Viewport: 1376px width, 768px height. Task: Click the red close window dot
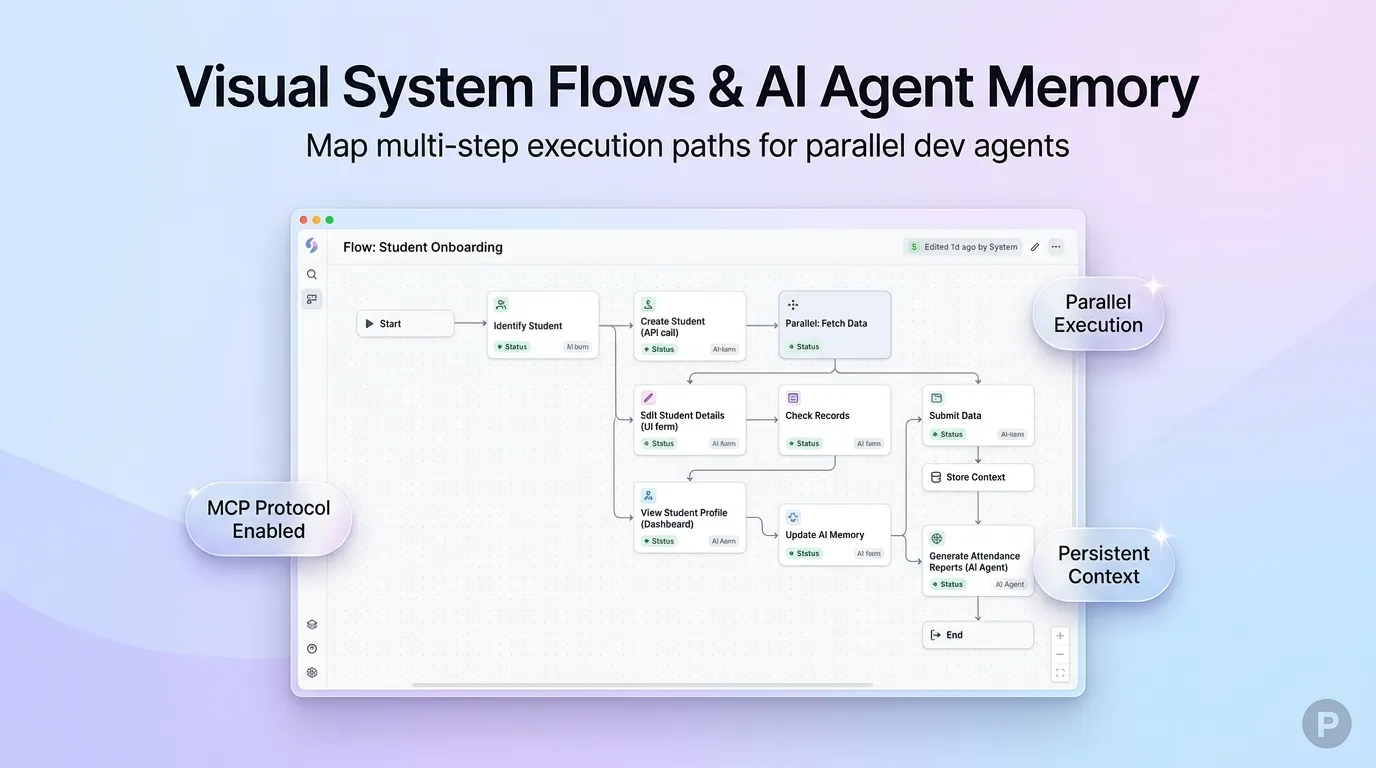304,220
